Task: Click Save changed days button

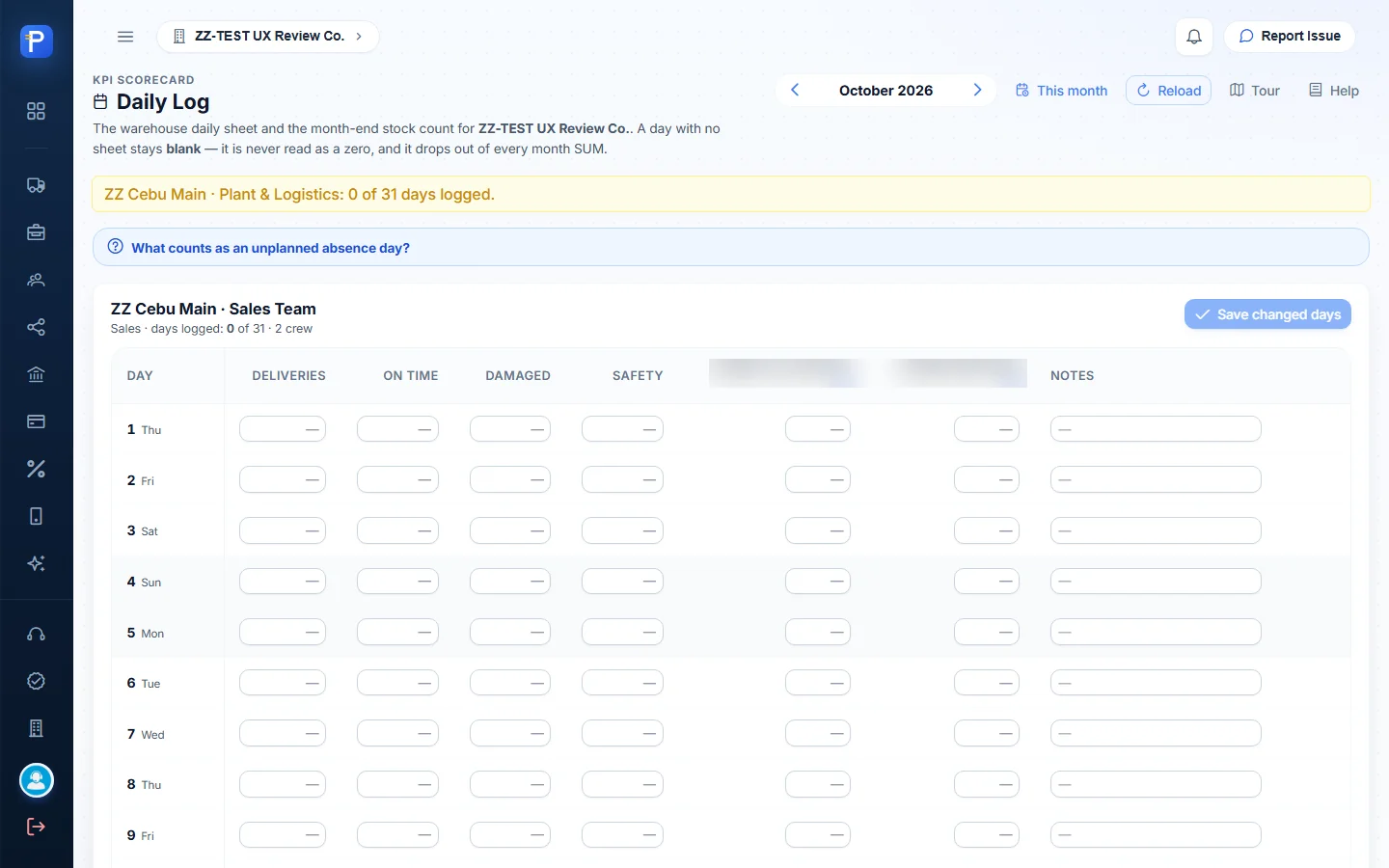Action: [x=1267, y=314]
